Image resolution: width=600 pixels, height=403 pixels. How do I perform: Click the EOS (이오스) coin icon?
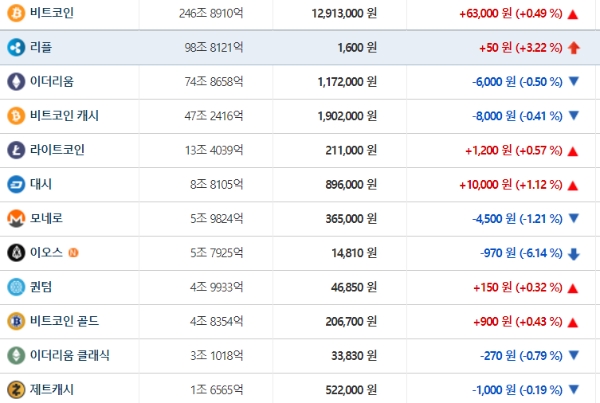click(16, 253)
